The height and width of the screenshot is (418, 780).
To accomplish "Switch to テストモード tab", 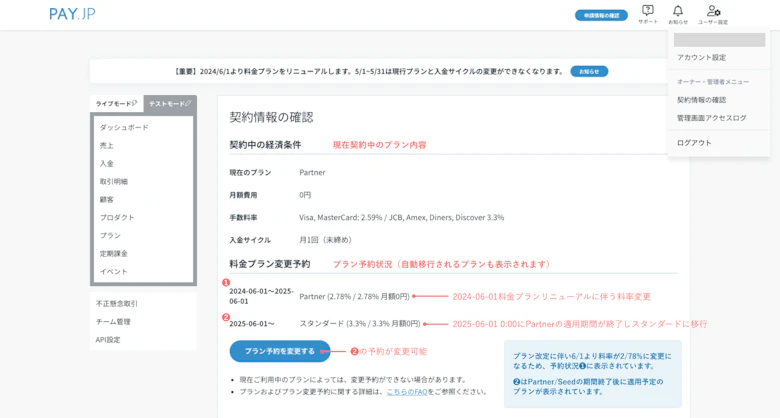I will coord(169,103).
